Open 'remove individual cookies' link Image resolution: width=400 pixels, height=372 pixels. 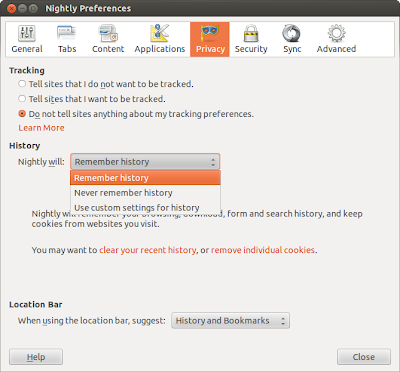263,250
